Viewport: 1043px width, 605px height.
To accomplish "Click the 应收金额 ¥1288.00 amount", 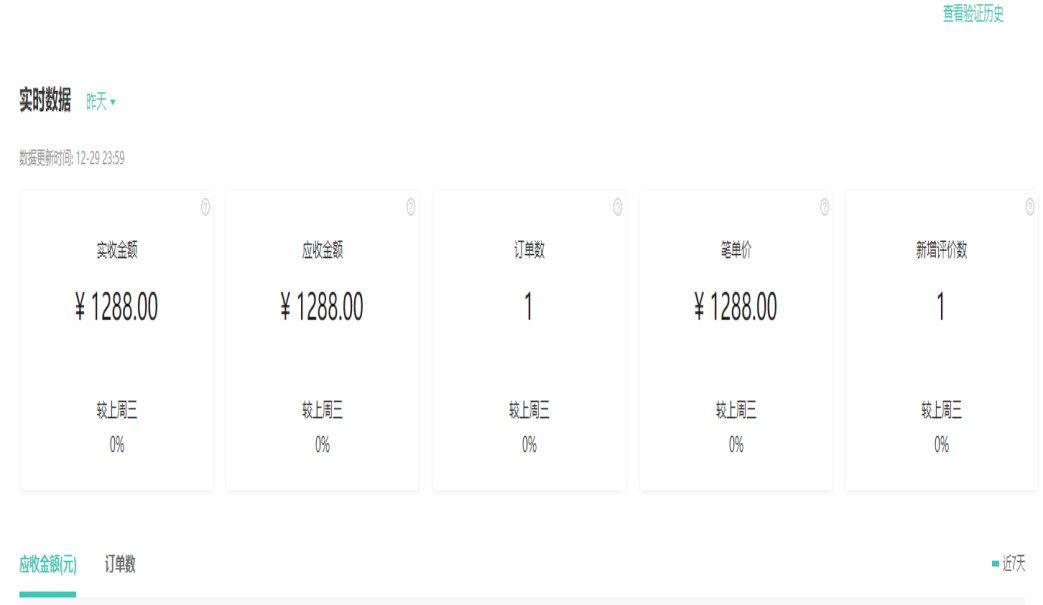I will (x=322, y=308).
